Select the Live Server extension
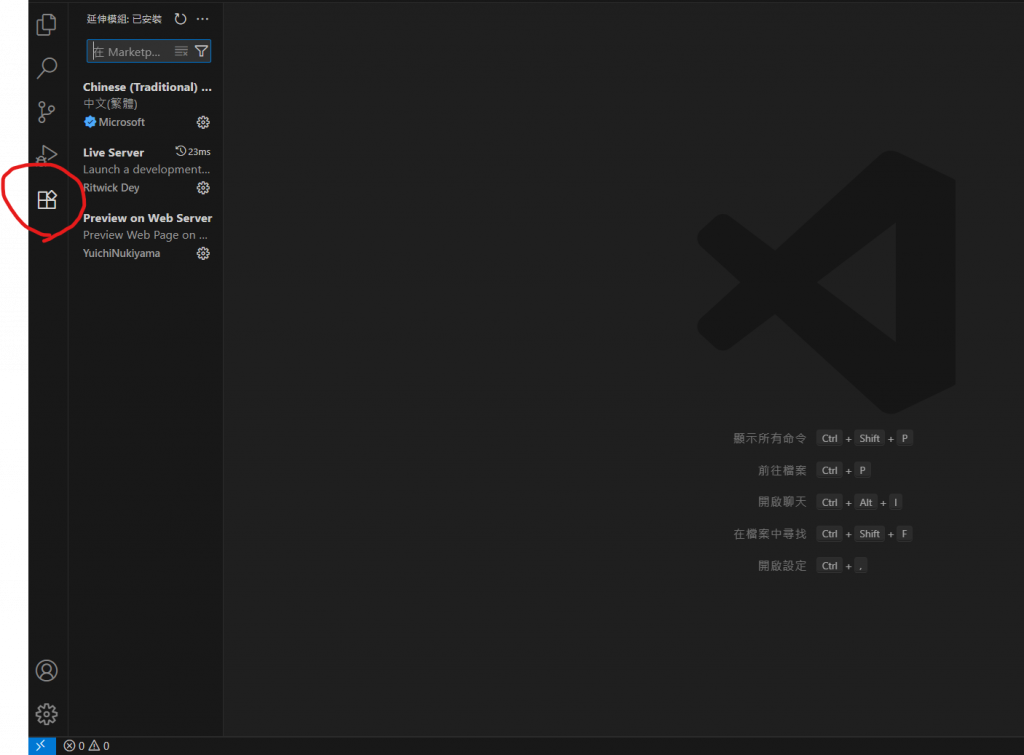This screenshot has height=755, width=1024. (x=146, y=170)
